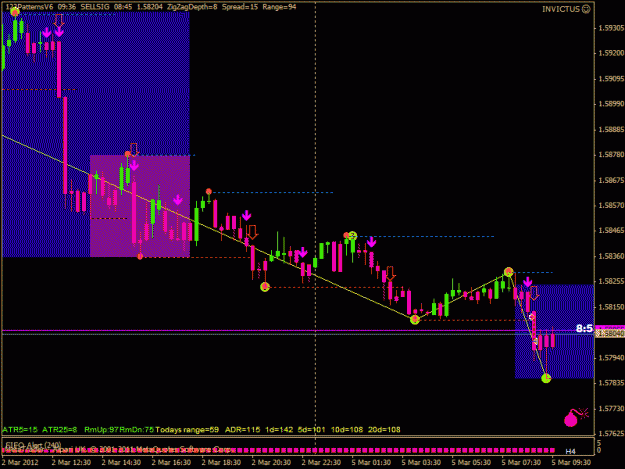
Task: Click the 2 Mar 22:30 time label
Action: point(321,462)
